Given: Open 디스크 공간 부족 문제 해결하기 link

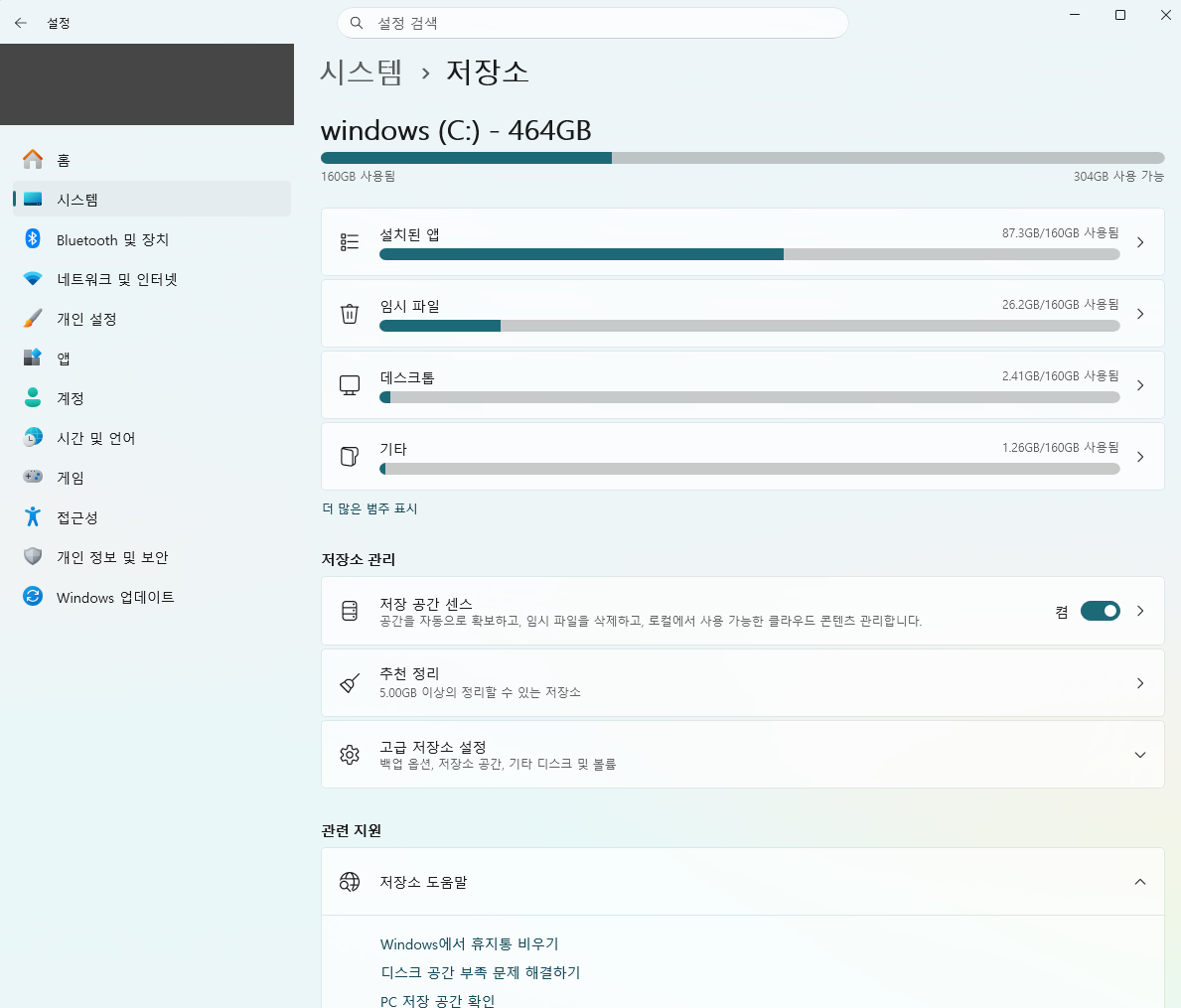Looking at the screenshot, I should click(481, 972).
